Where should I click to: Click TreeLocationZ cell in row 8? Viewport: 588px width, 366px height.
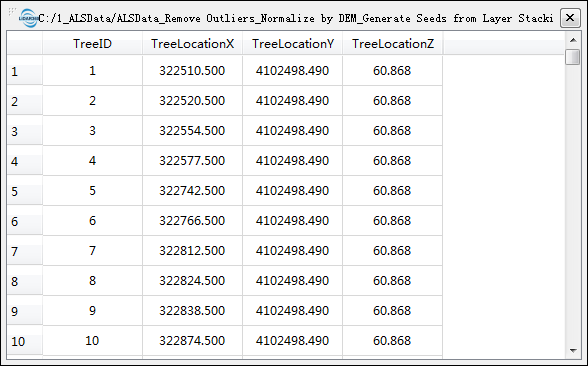point(393,280)
